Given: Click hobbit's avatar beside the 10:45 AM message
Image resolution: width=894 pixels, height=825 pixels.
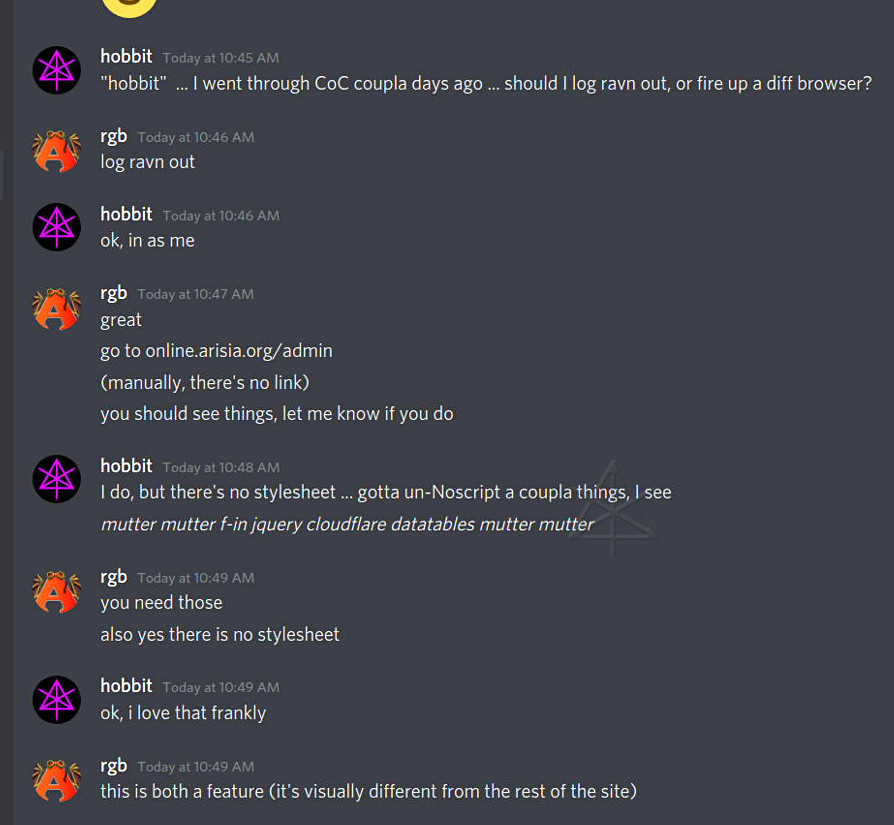Looking at the screenshot, I should click(56, 70).
